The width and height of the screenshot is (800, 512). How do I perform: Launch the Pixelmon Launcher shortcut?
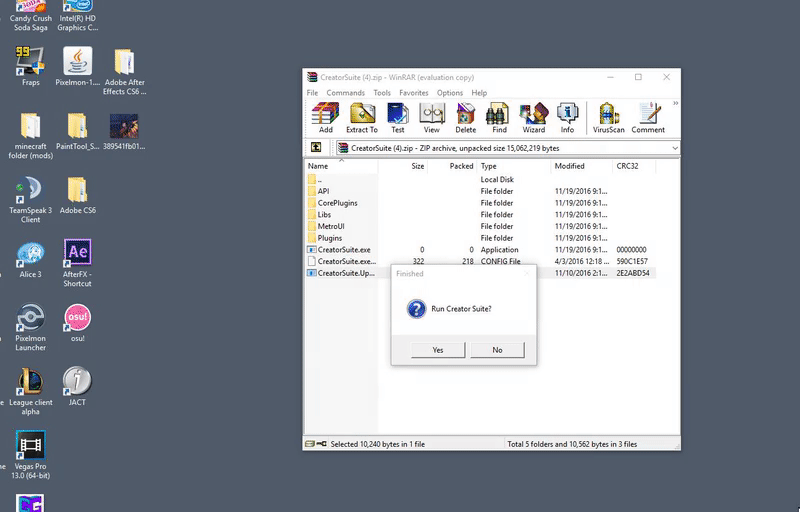tap(31, 327)
